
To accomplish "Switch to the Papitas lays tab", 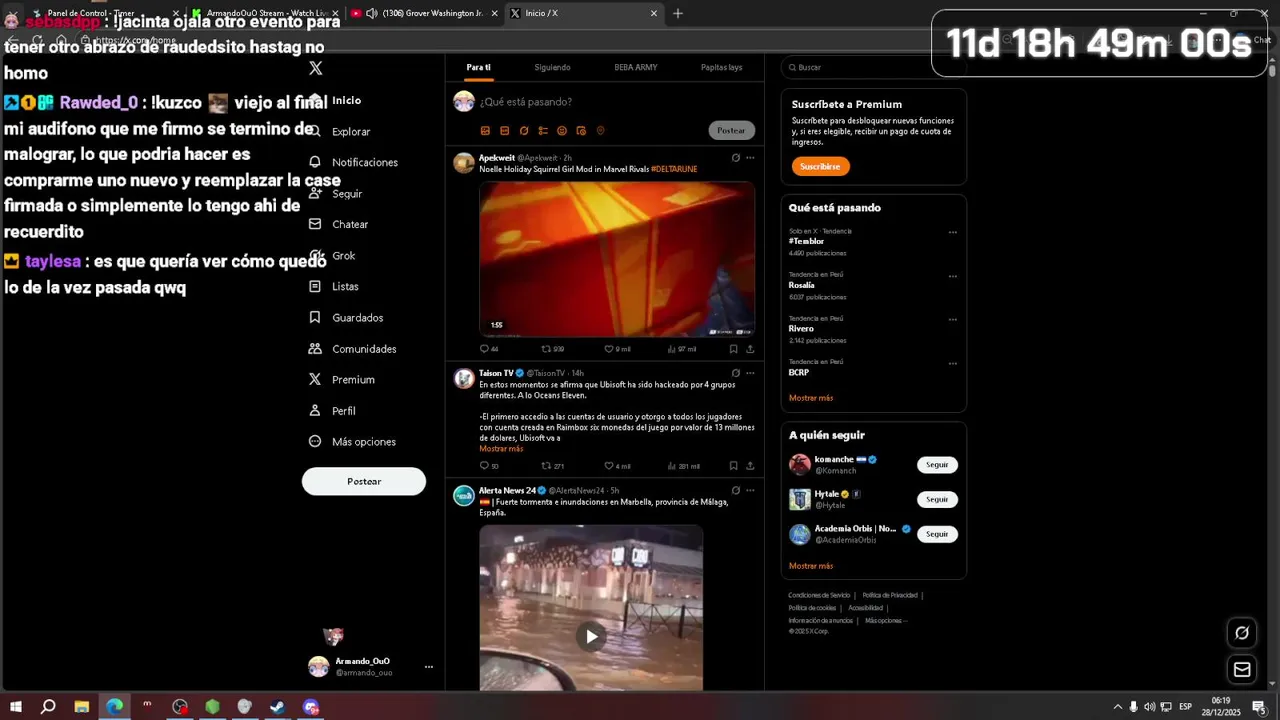I will pos(721,67).
